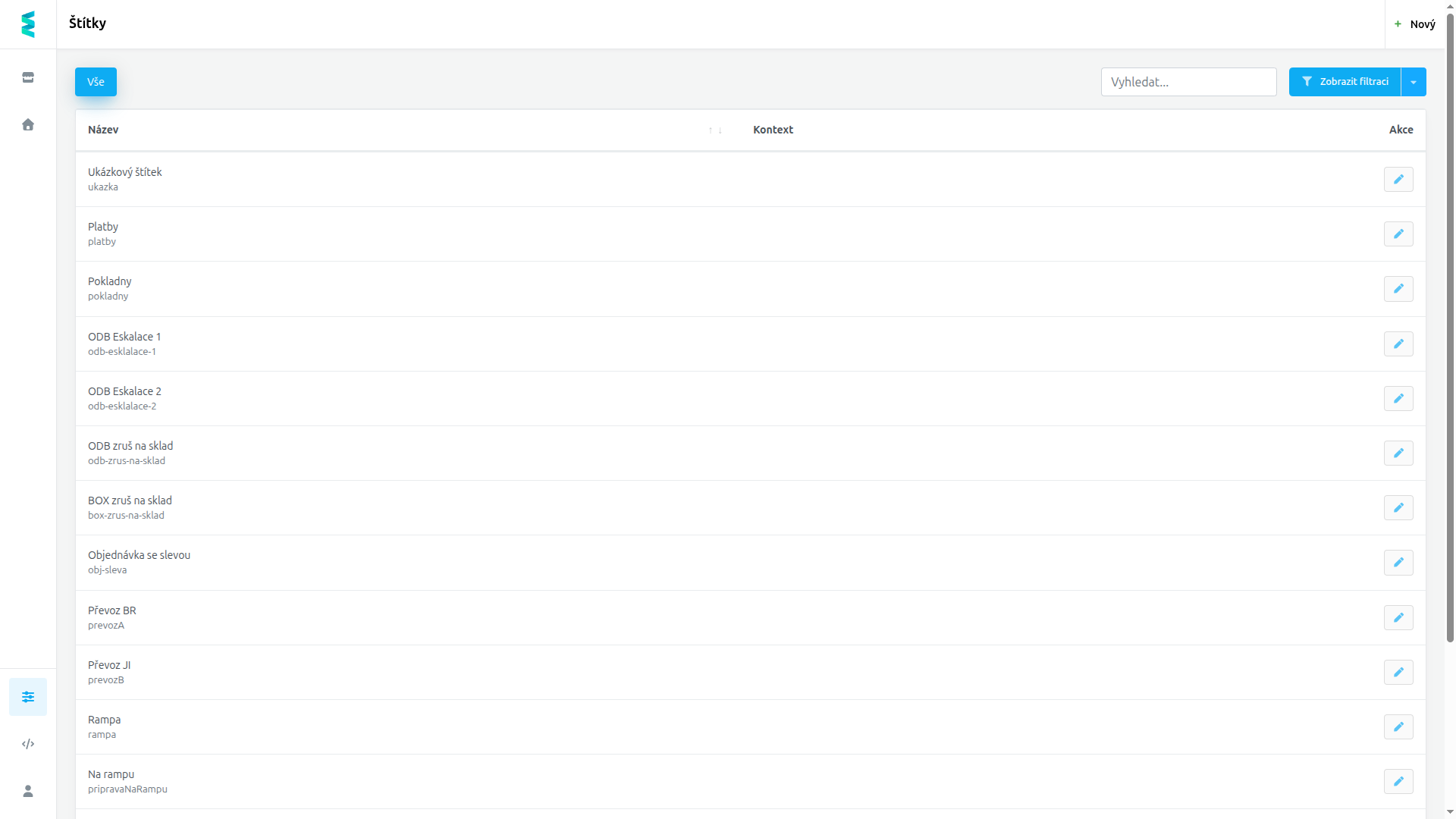Open the user profile icon in sidebar
Screen dimensions: 1456x819
pos(28,791)
